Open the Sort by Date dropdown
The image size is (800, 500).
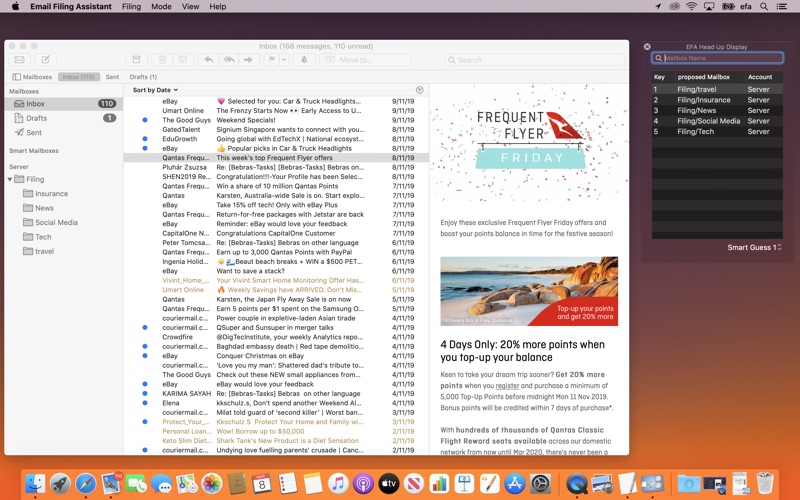click(155, 90)
